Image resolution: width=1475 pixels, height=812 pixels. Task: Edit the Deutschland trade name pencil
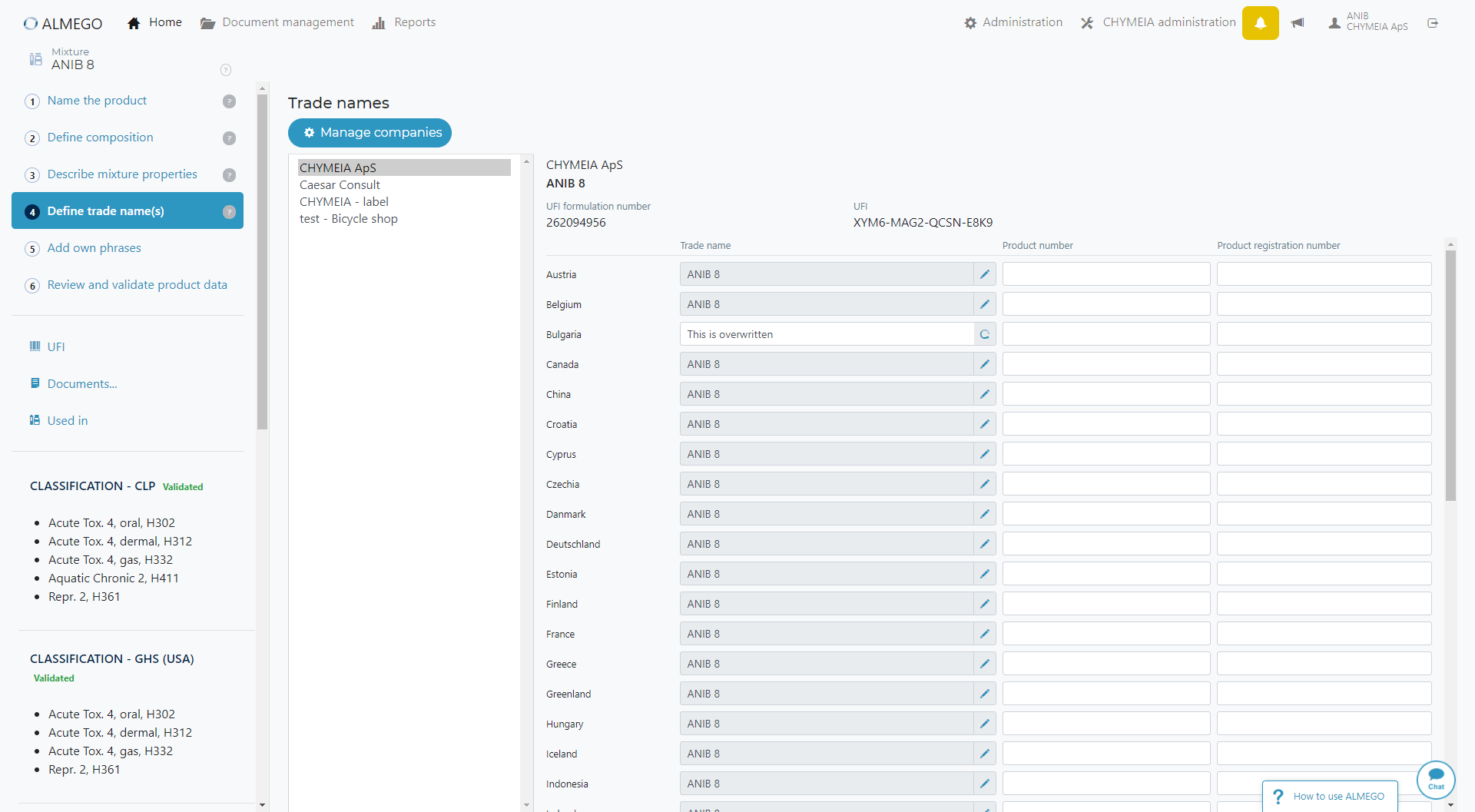[x=985, y=544]
